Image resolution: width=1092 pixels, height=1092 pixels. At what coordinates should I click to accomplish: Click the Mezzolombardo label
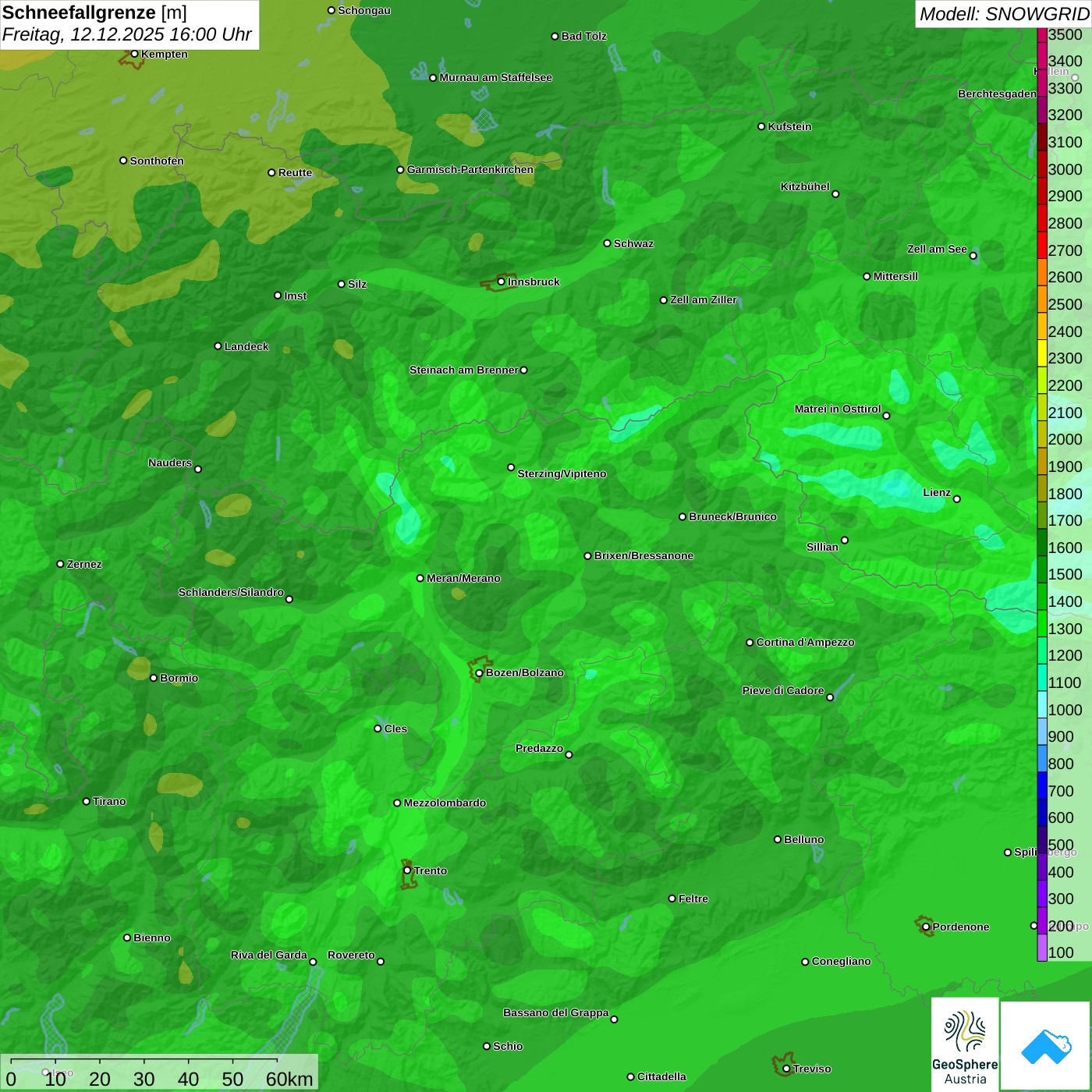(445, 803)
